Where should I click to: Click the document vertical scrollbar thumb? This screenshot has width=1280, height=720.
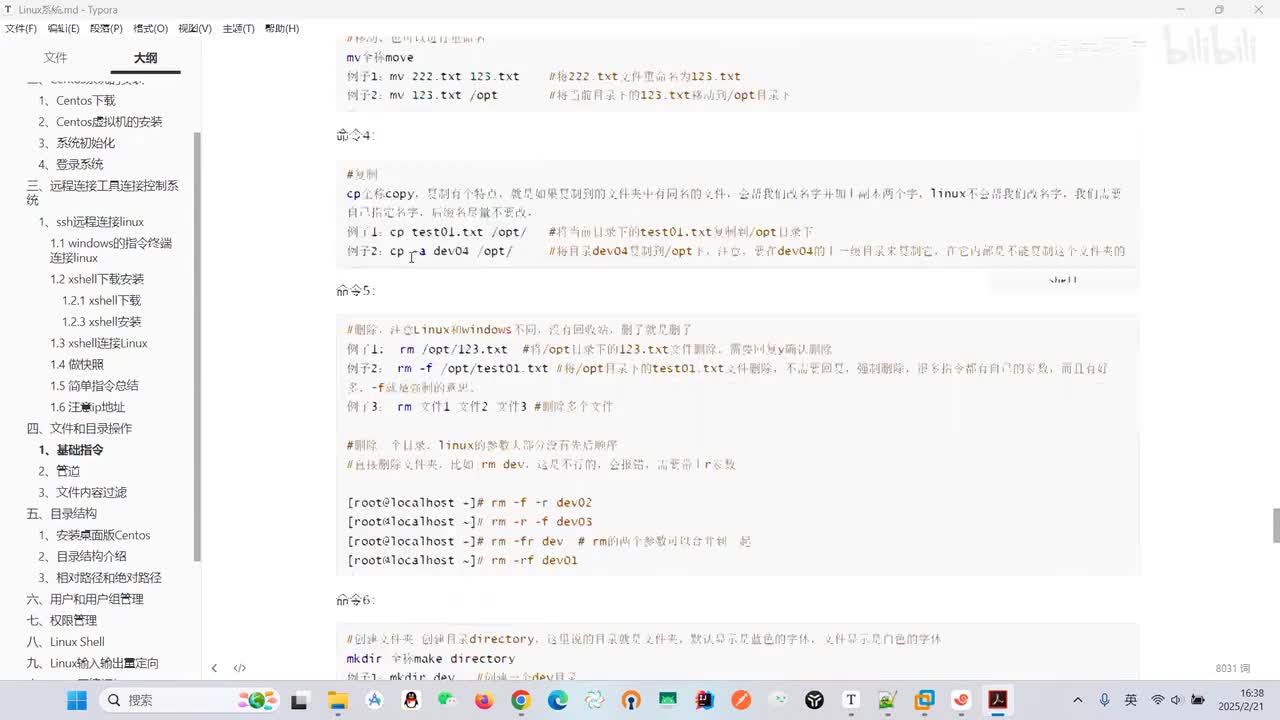[1275, 526]
